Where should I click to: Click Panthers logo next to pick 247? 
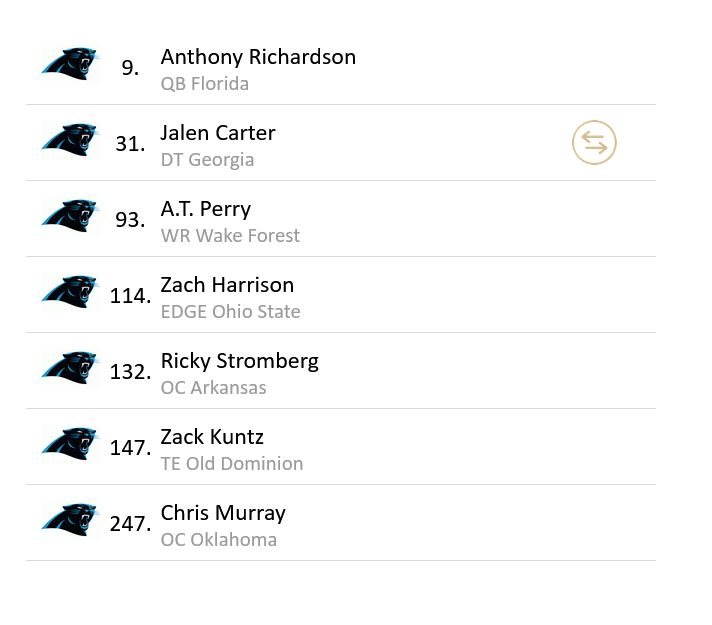click(70, 521)
